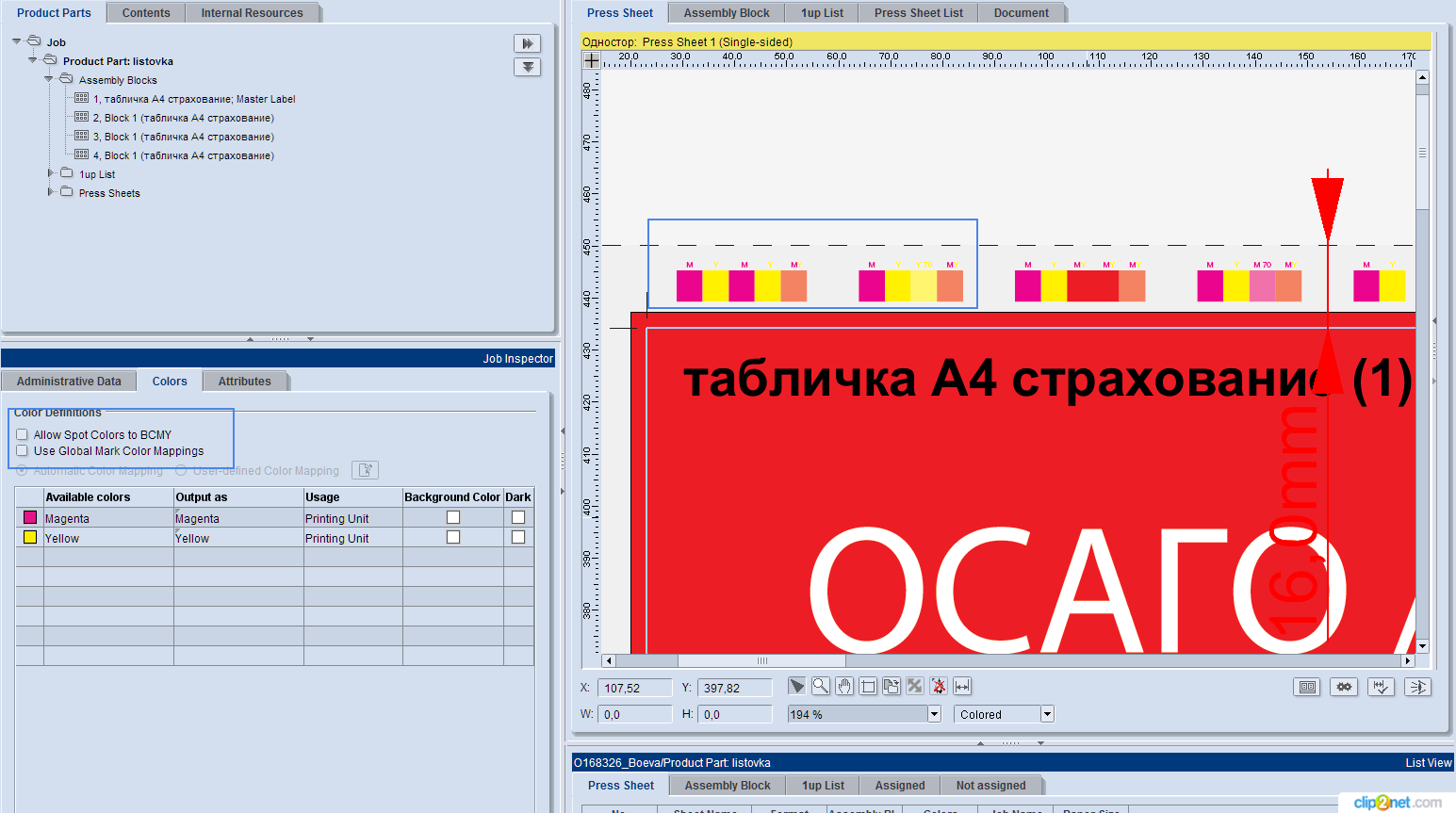The image size is (1456, 813).
Task: Switch to the Contents tab
Action: (x=146, y=13)
